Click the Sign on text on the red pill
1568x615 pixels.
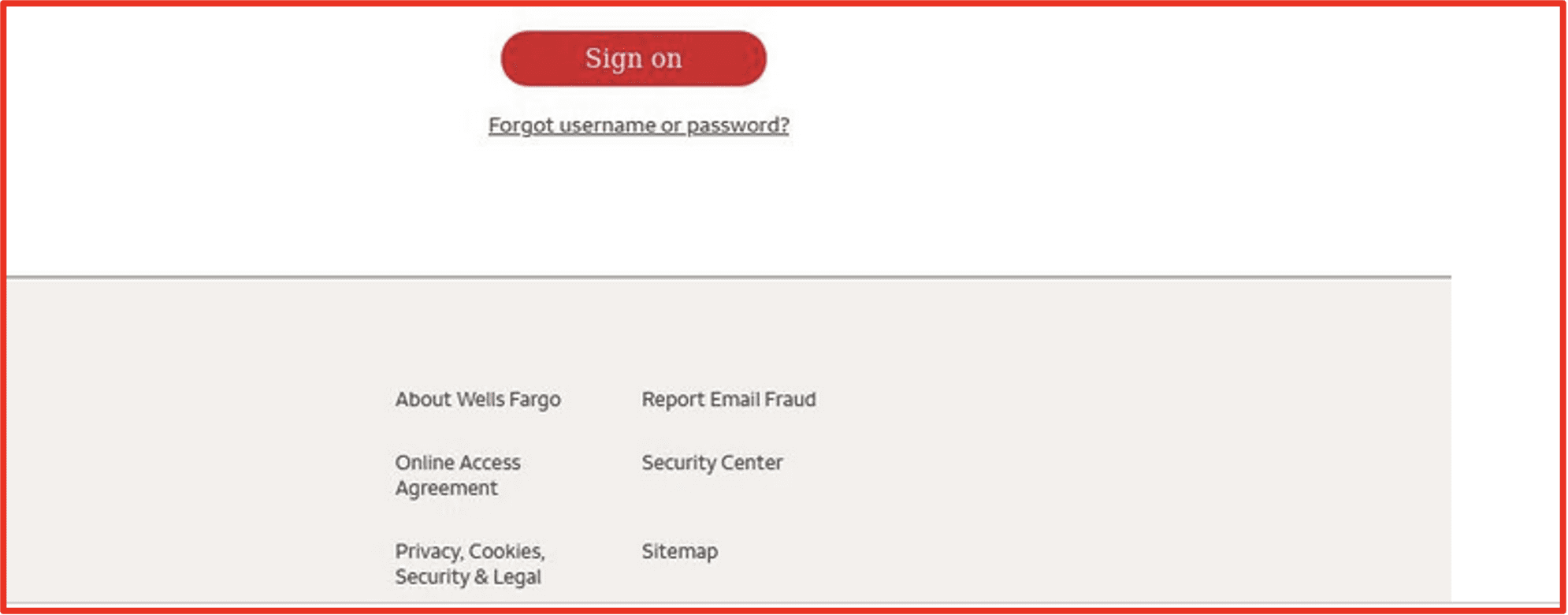(634, 58)
